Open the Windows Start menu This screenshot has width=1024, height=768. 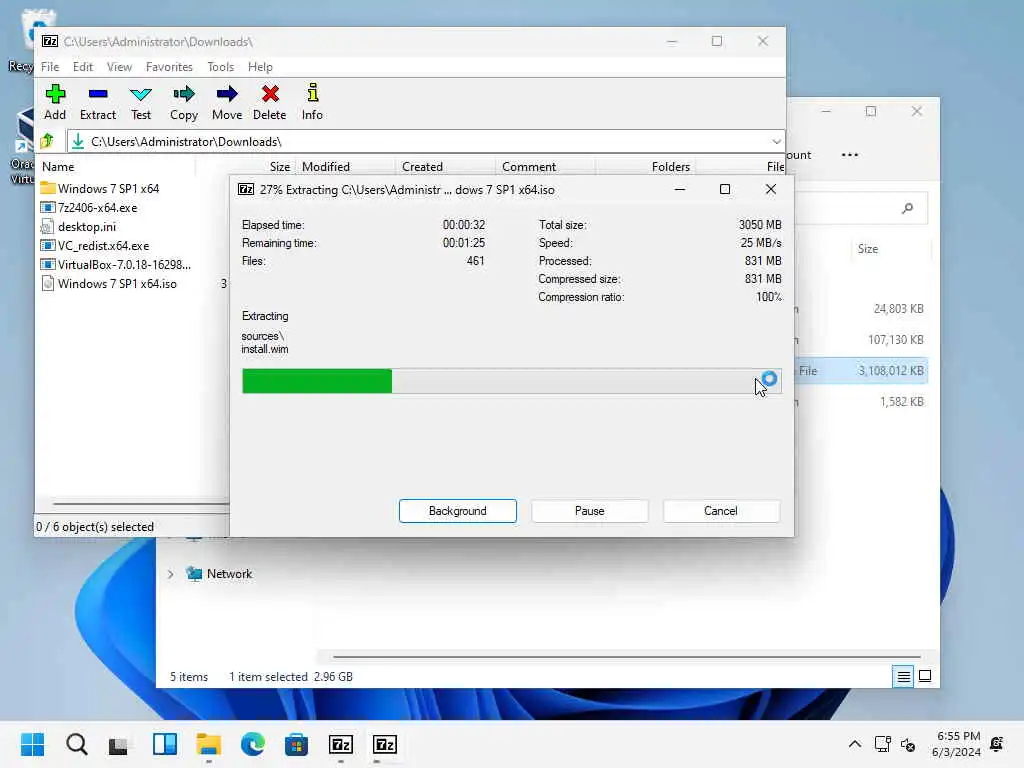[32, 744]
